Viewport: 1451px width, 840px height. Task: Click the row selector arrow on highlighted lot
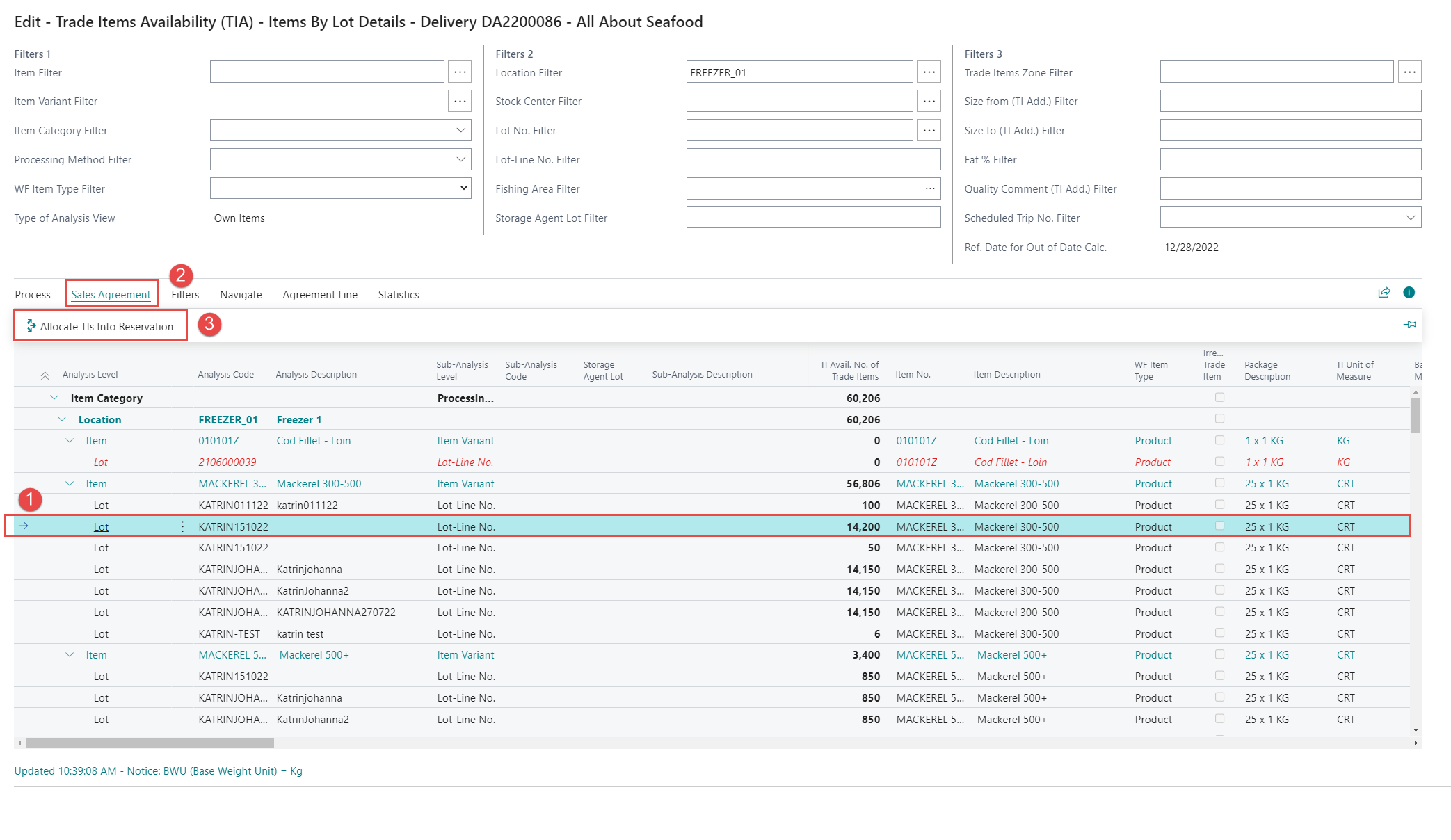coord(24,526)
